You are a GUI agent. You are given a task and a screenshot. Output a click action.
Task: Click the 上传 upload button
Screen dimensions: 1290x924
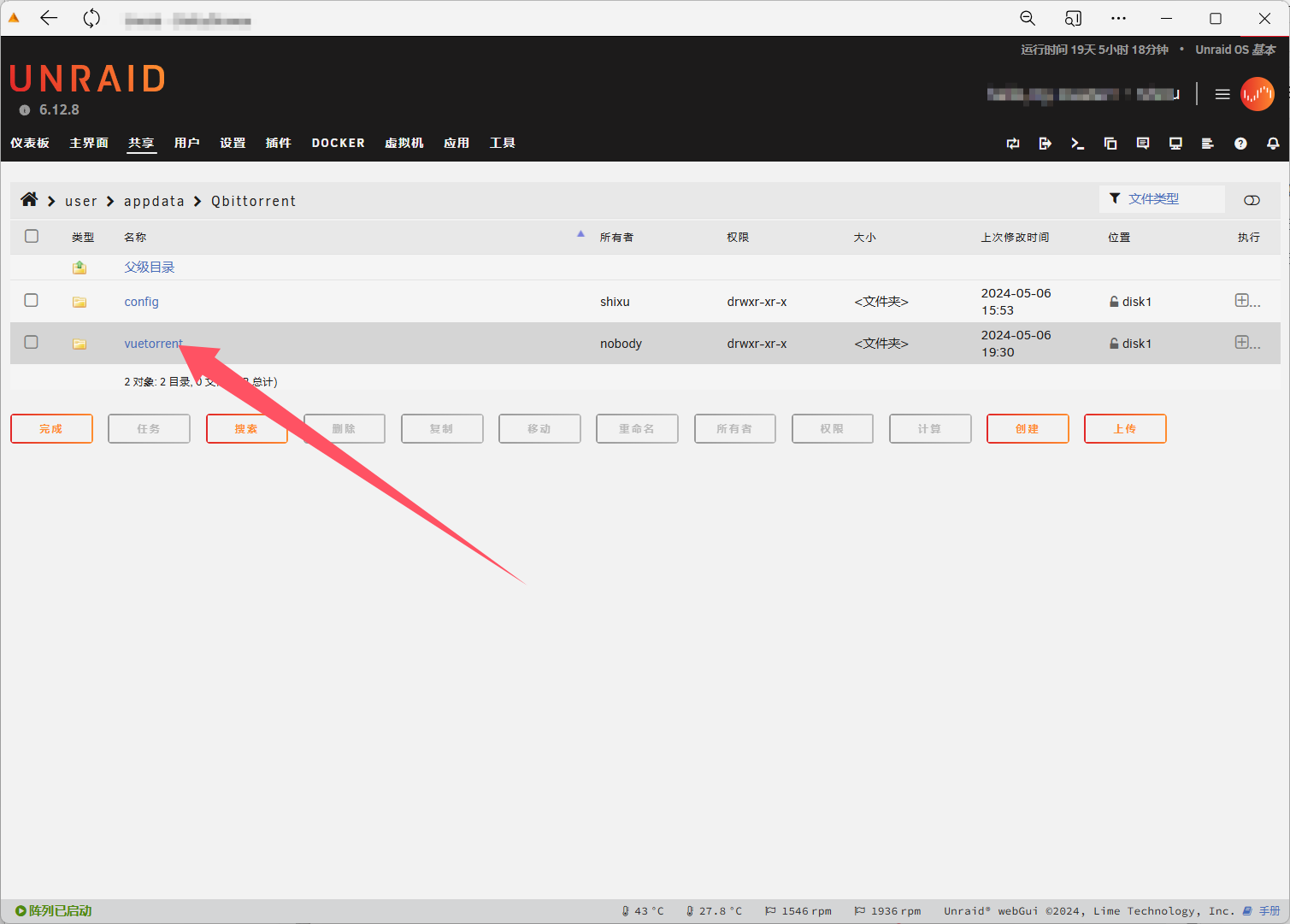click(1124, 429)
